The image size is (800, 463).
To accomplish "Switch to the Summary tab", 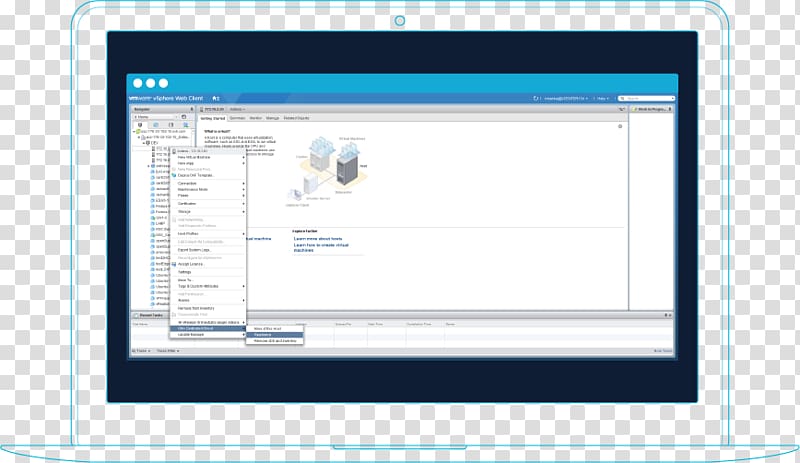I will (237, 118).
